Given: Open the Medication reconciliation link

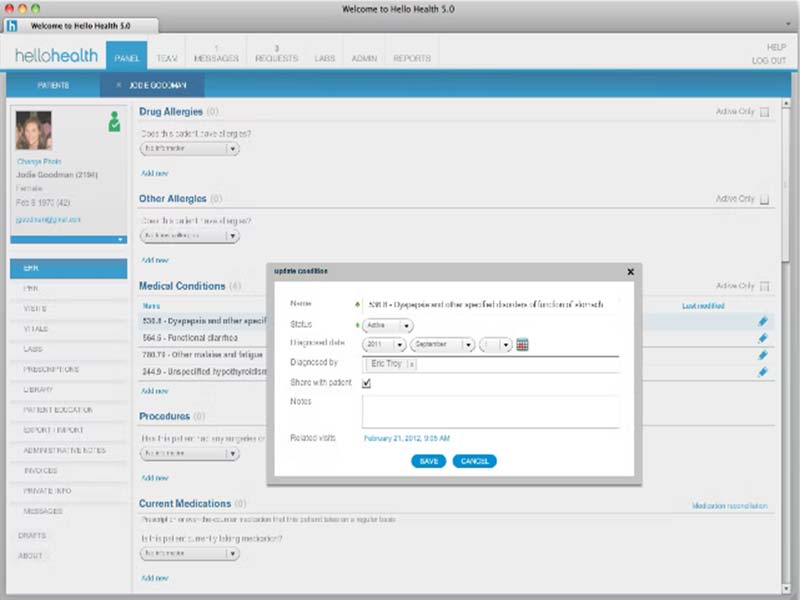Looking at the screenshot, I should [x=729, y=506].
